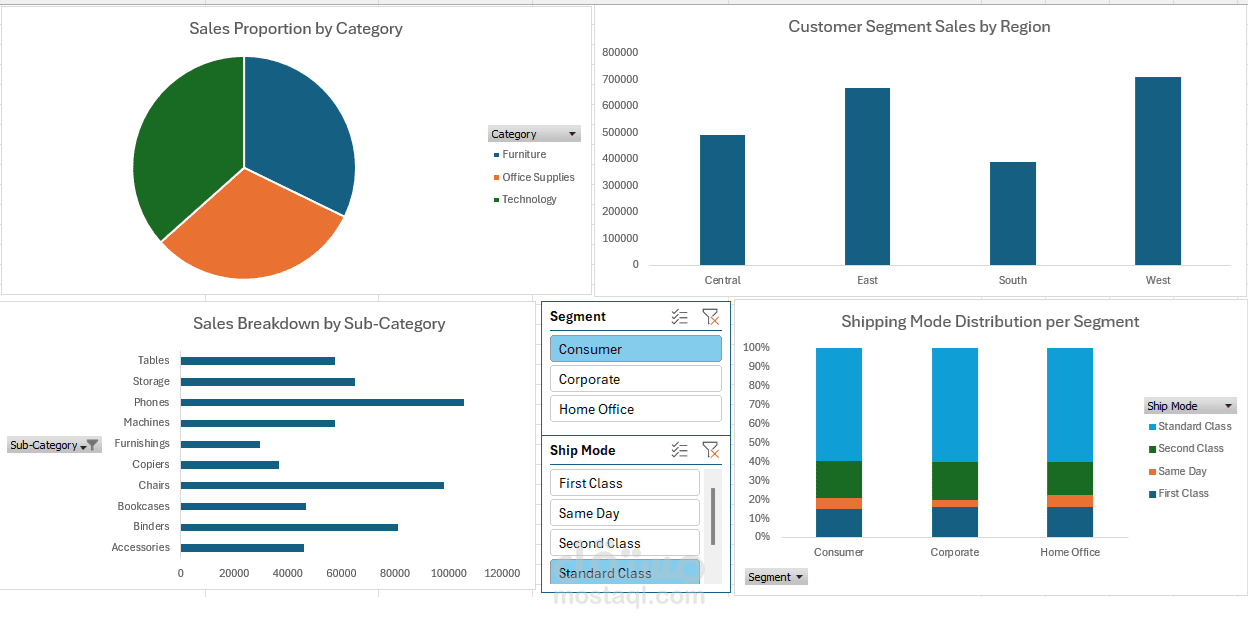Click the Furniture legend color marker
This screenshot has height=621, width=1260.
pyautogui.click(x=496, y=155)
